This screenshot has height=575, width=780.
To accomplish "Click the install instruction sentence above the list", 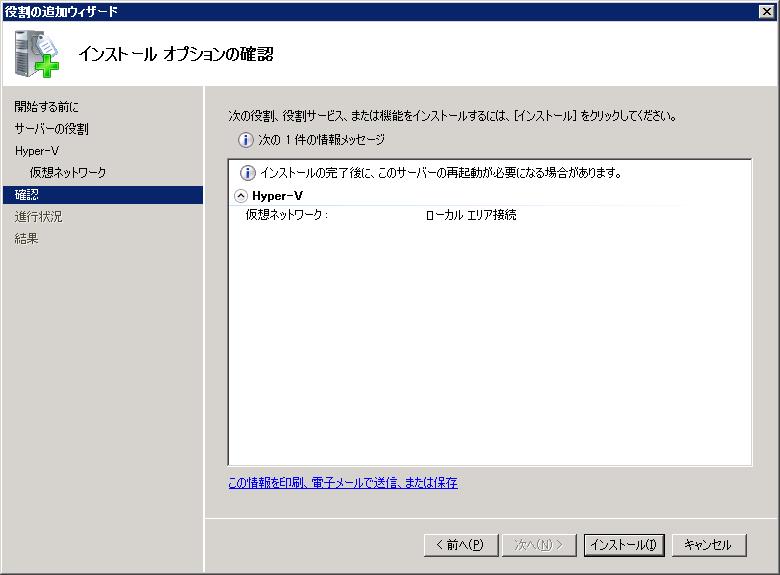I will (x=452, y=116).
